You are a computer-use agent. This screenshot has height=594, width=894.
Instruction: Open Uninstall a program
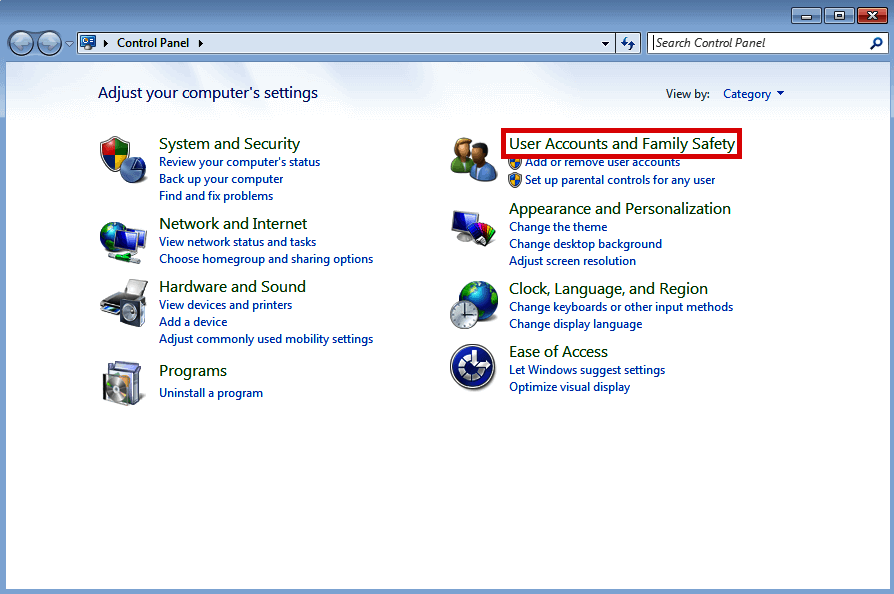click(210, 393)
